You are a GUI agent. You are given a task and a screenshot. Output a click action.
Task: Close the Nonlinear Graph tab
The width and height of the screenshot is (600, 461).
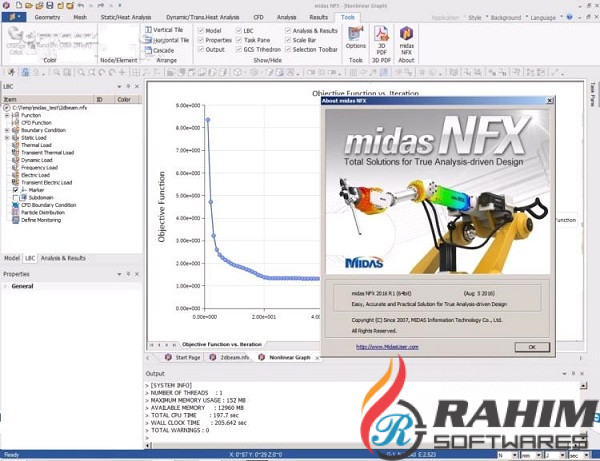point(317,358)
